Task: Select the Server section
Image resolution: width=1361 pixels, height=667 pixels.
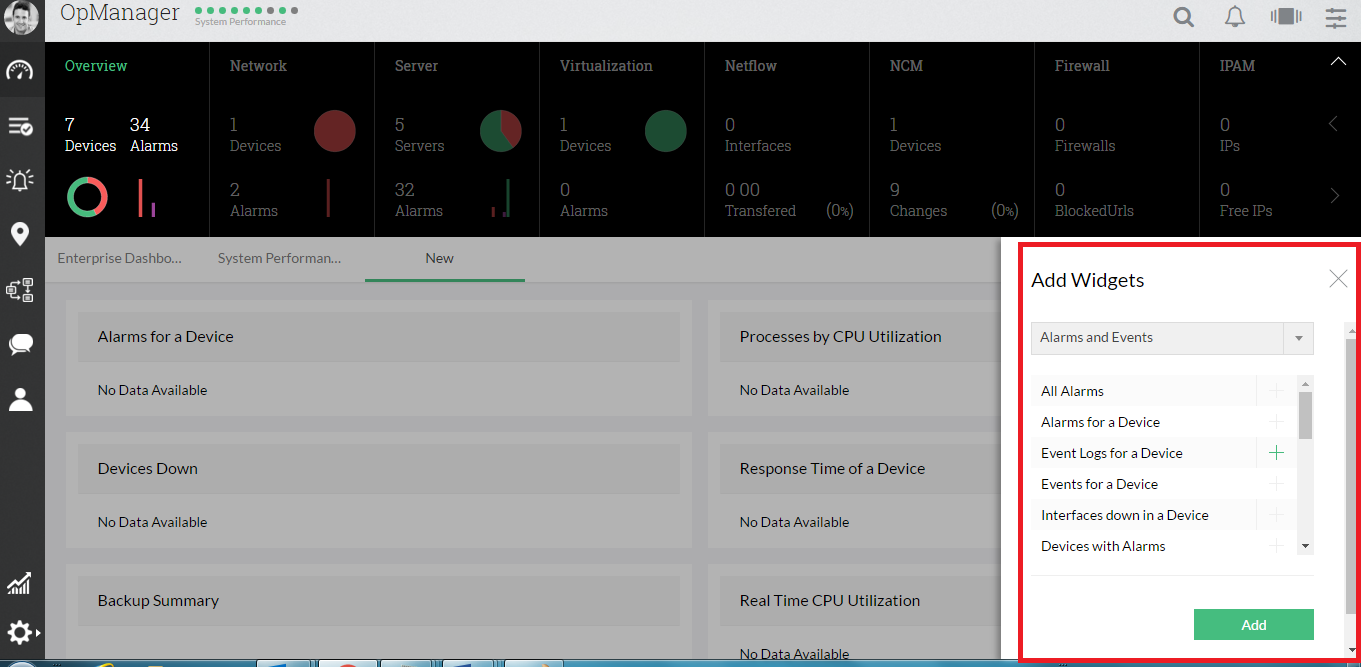Action: (417, 66)
